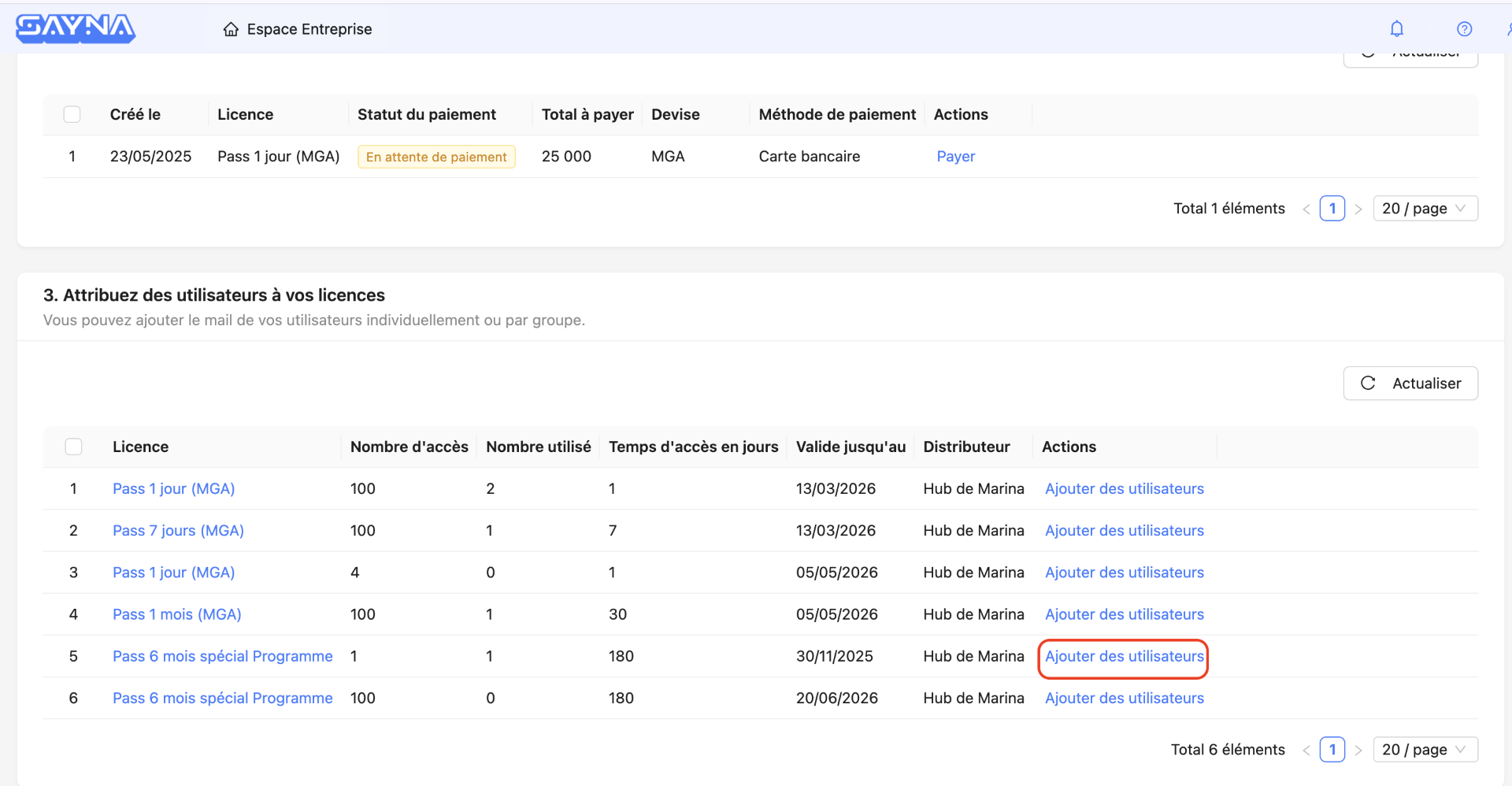
Task: Click the refresh icon in Actualiser button
Action: 1368,383
